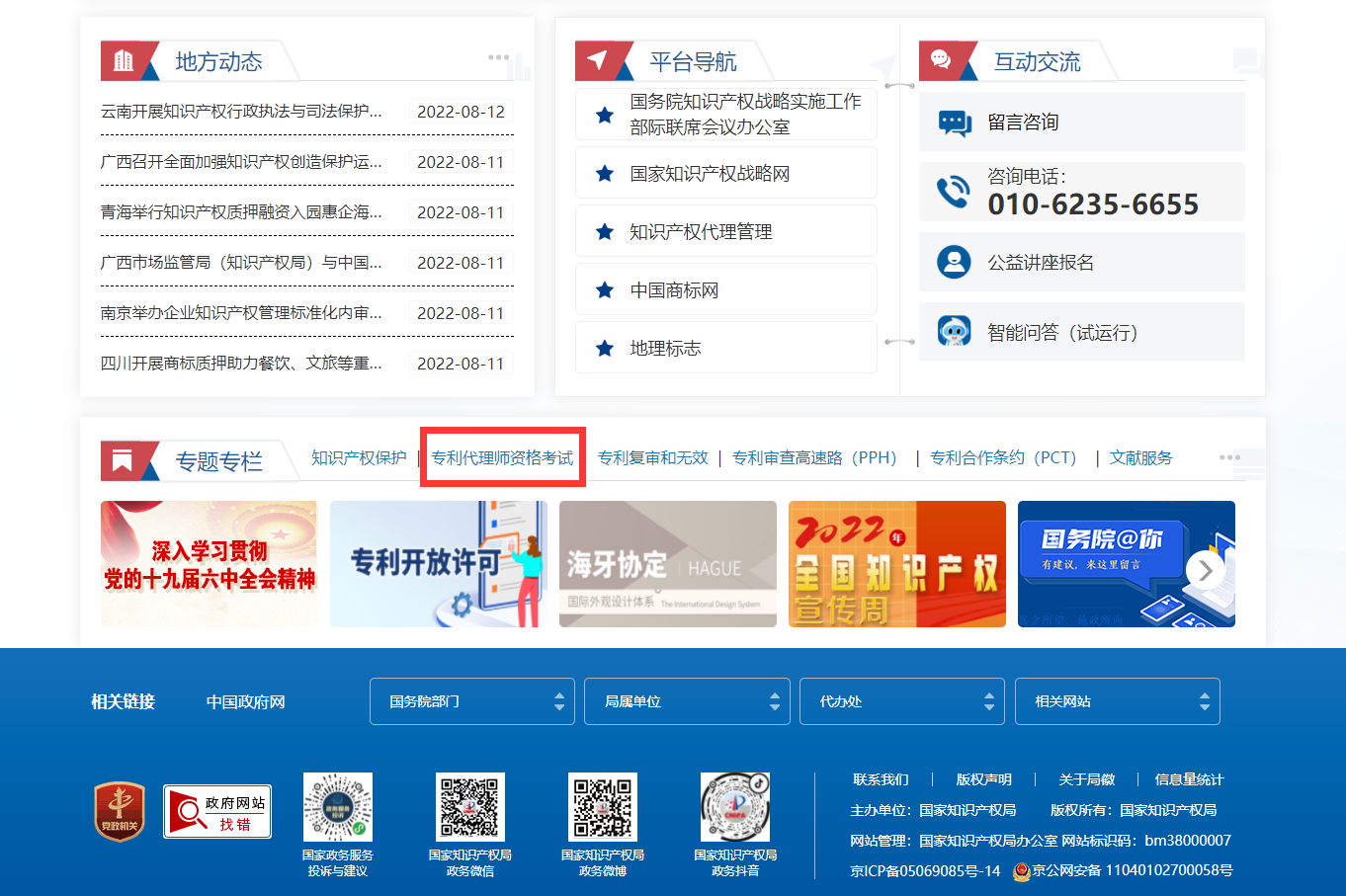The image size is (1346, 896).
Task: Click the star beside 地理标志
Action: pos(606,347)
